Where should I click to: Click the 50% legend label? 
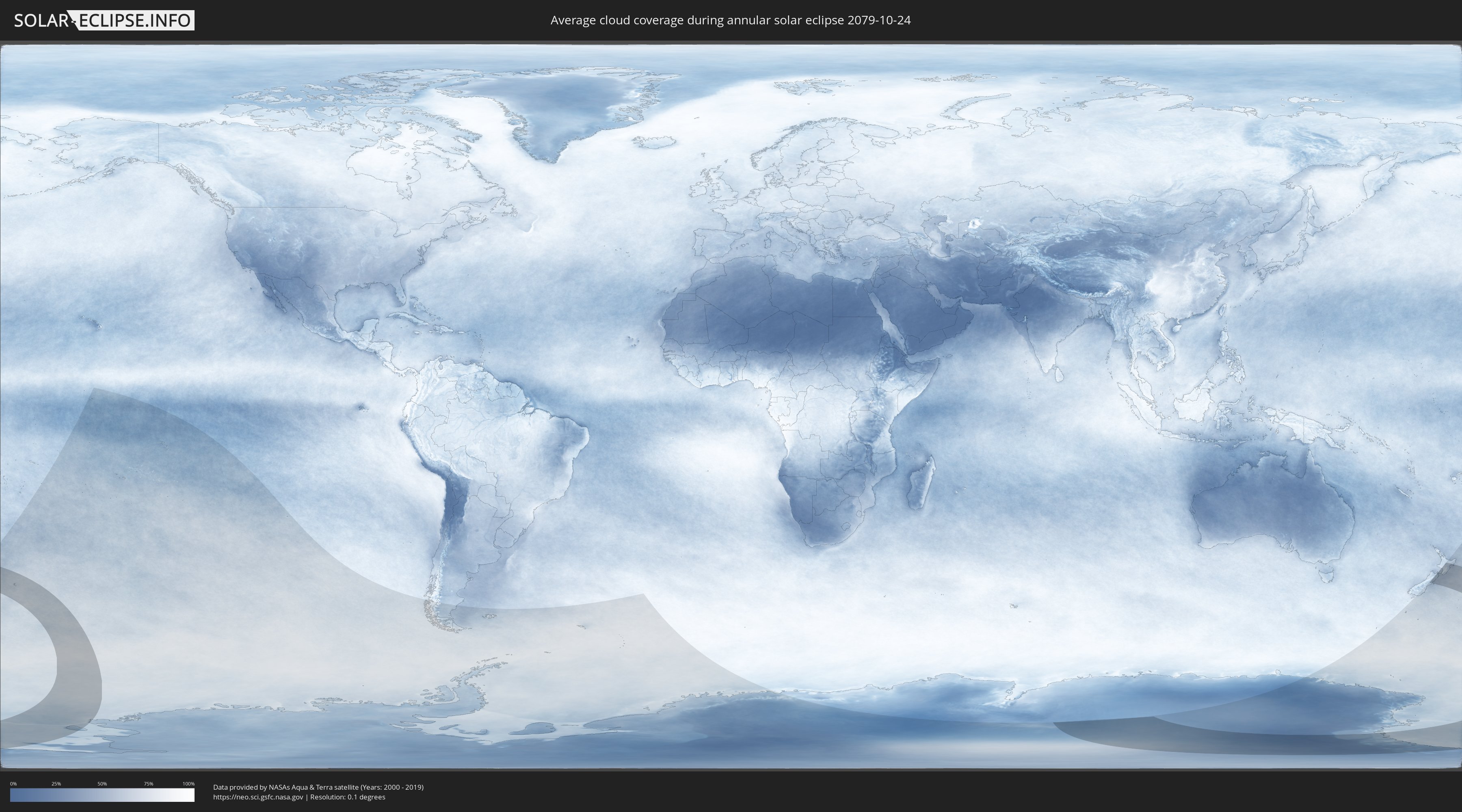point(102,784)
